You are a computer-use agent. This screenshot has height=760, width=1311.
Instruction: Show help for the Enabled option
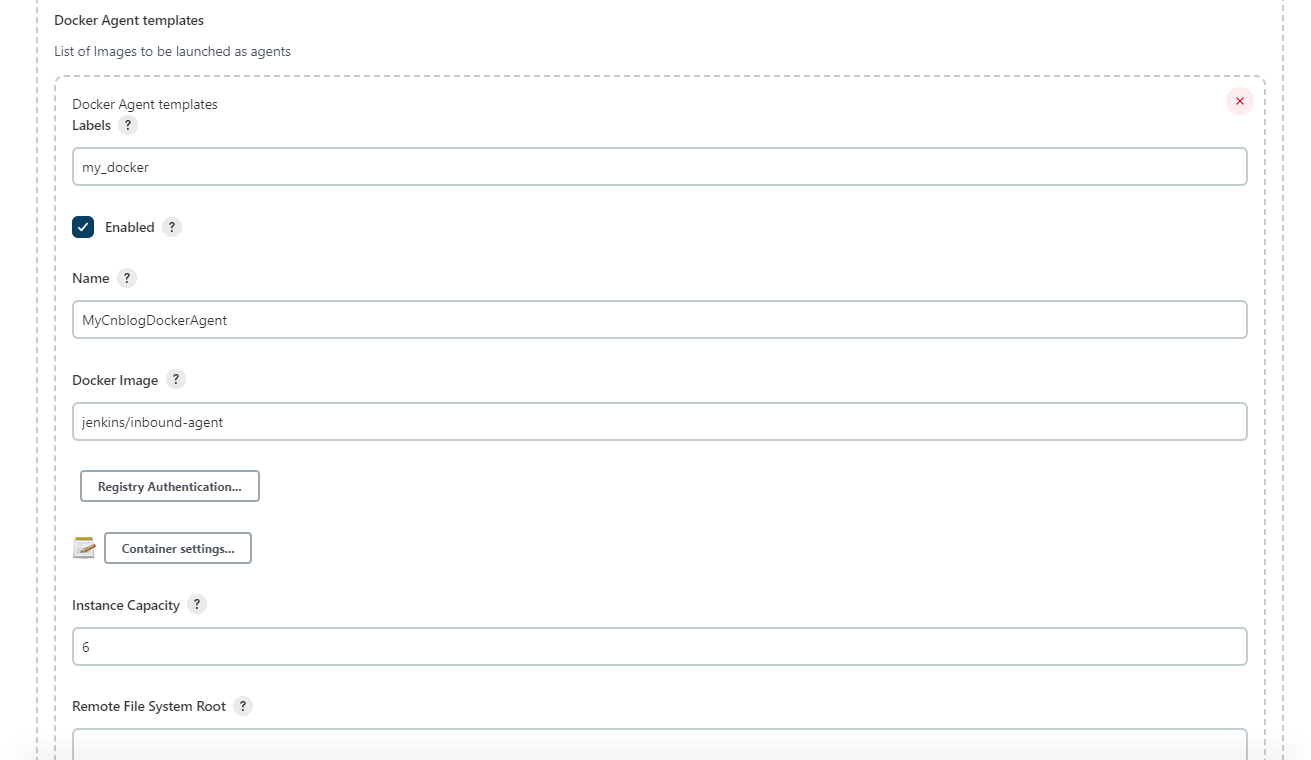172,227
